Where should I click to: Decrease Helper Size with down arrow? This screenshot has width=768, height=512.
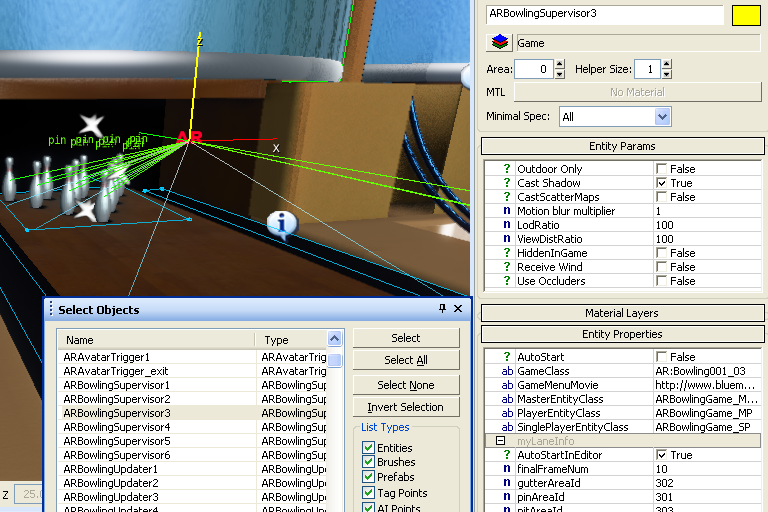(x=666, y=74)
